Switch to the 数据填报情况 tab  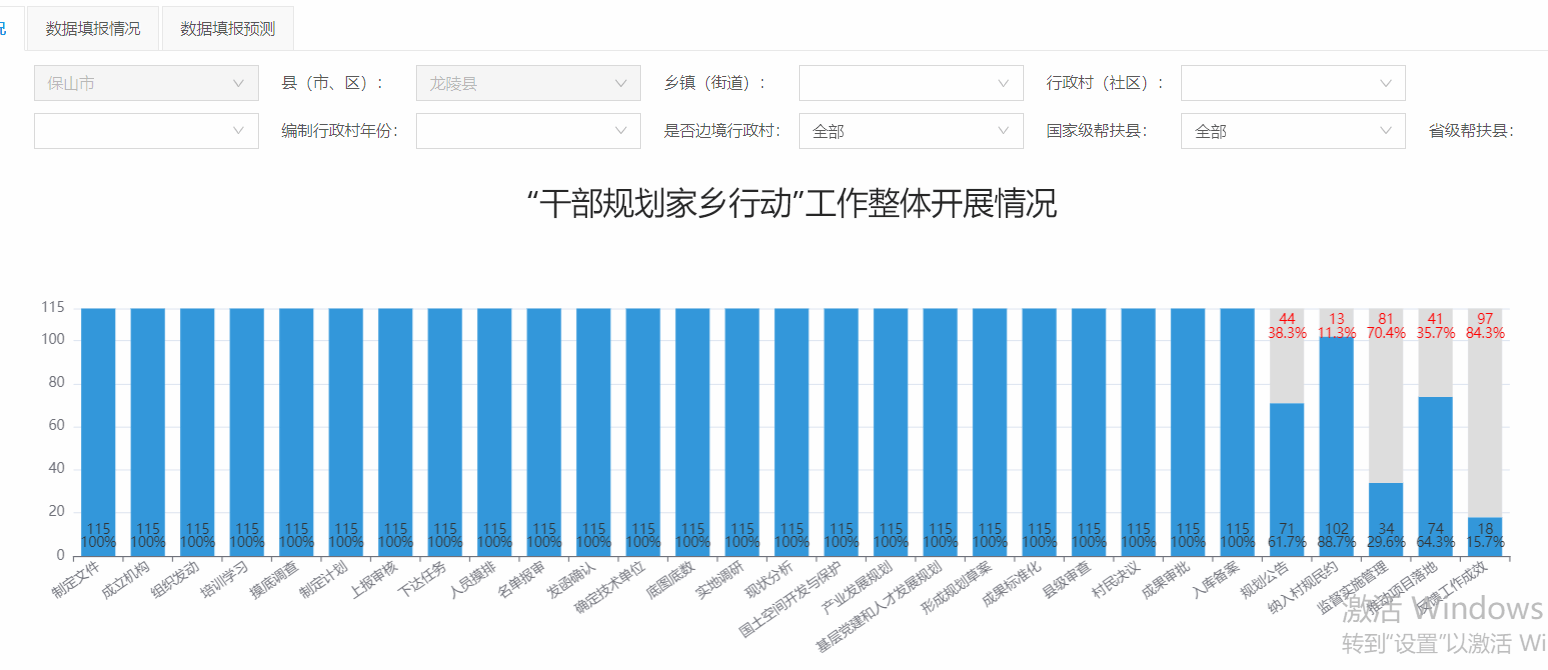pos(93,28)
